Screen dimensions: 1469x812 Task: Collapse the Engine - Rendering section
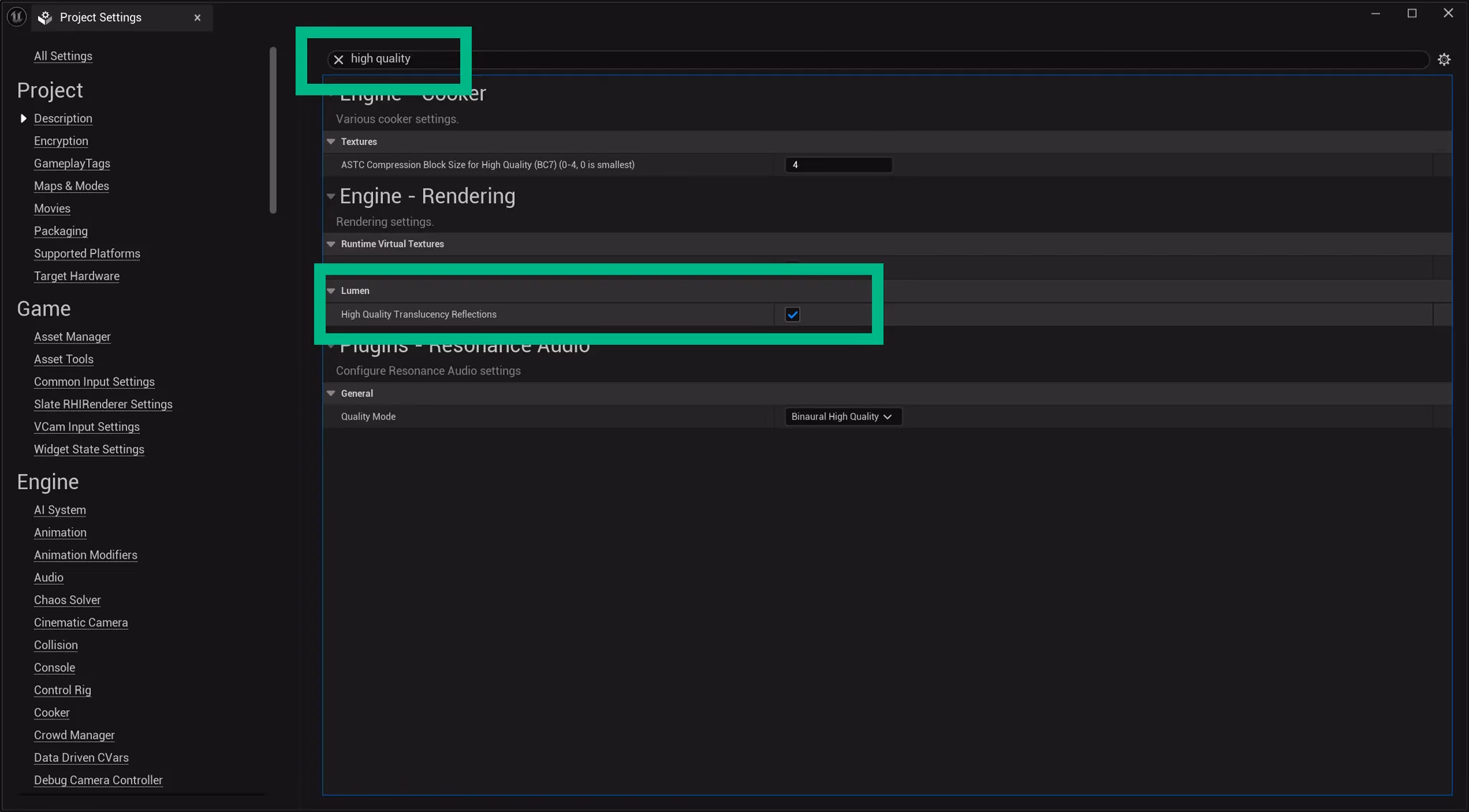click(x=331, y=197)
